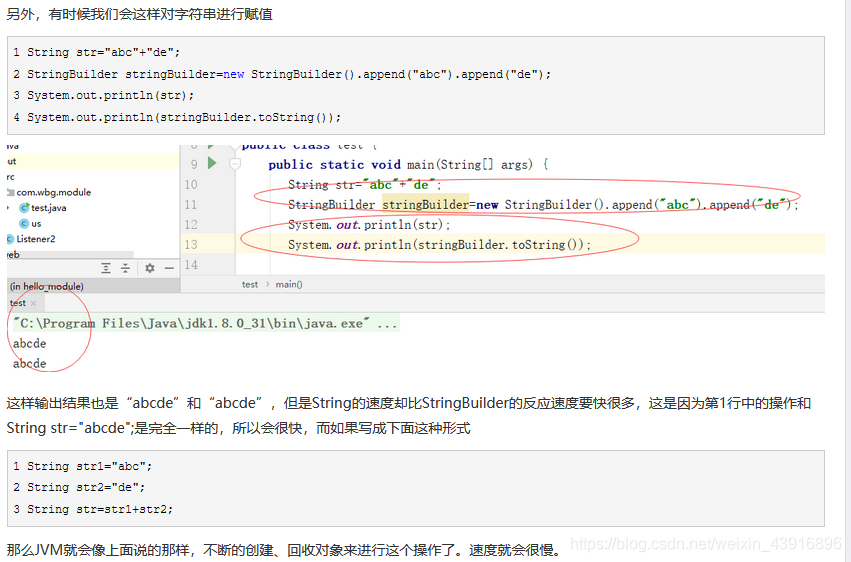
Task: Click String str="abc"+"de" in the first code block
Action: [104, 52]
